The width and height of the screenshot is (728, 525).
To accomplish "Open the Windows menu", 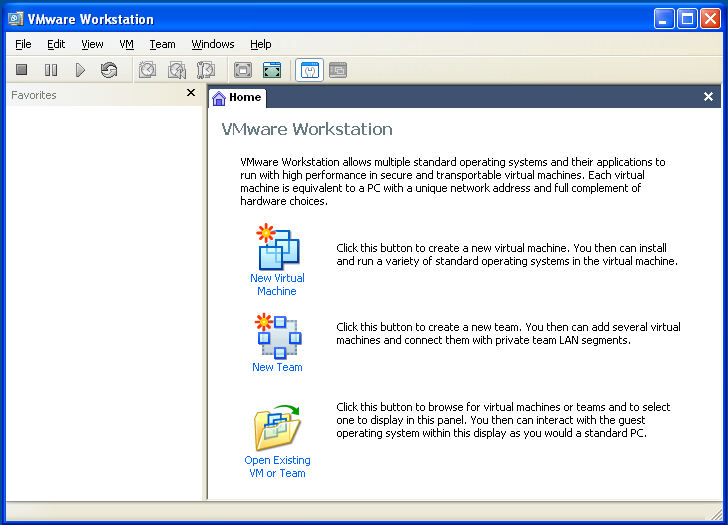I will 213,45.
